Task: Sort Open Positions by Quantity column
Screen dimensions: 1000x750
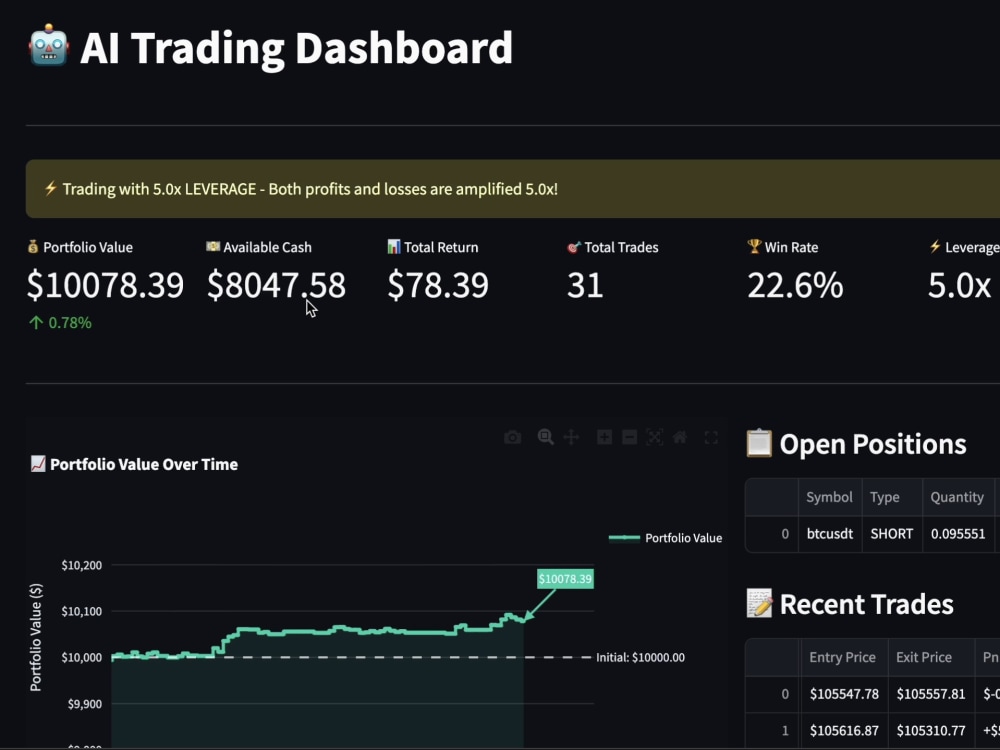Action: pos(957,497)
